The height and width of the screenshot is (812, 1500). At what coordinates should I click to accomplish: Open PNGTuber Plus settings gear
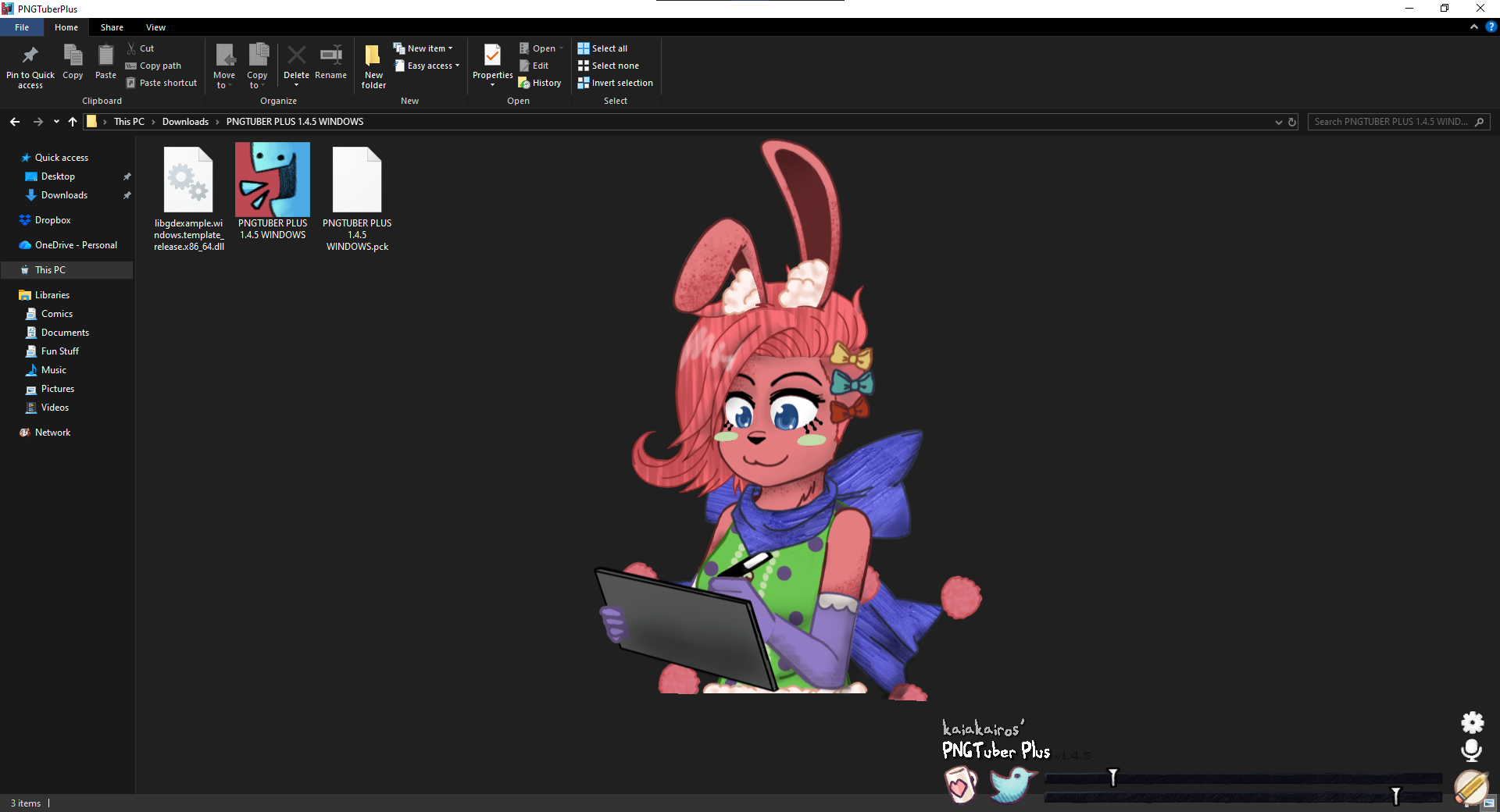(x=1473, y=722)
